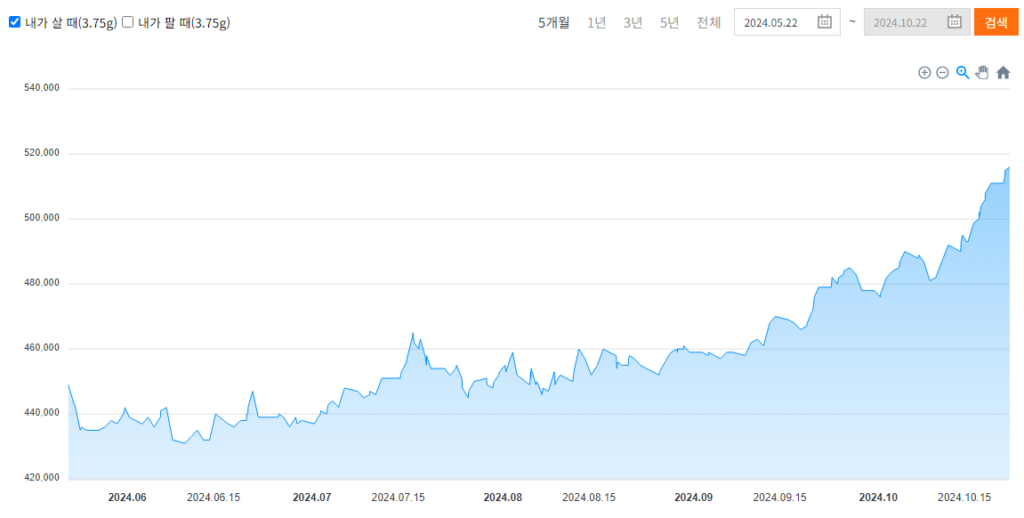Activate the hand panning tool

point(982,72)
